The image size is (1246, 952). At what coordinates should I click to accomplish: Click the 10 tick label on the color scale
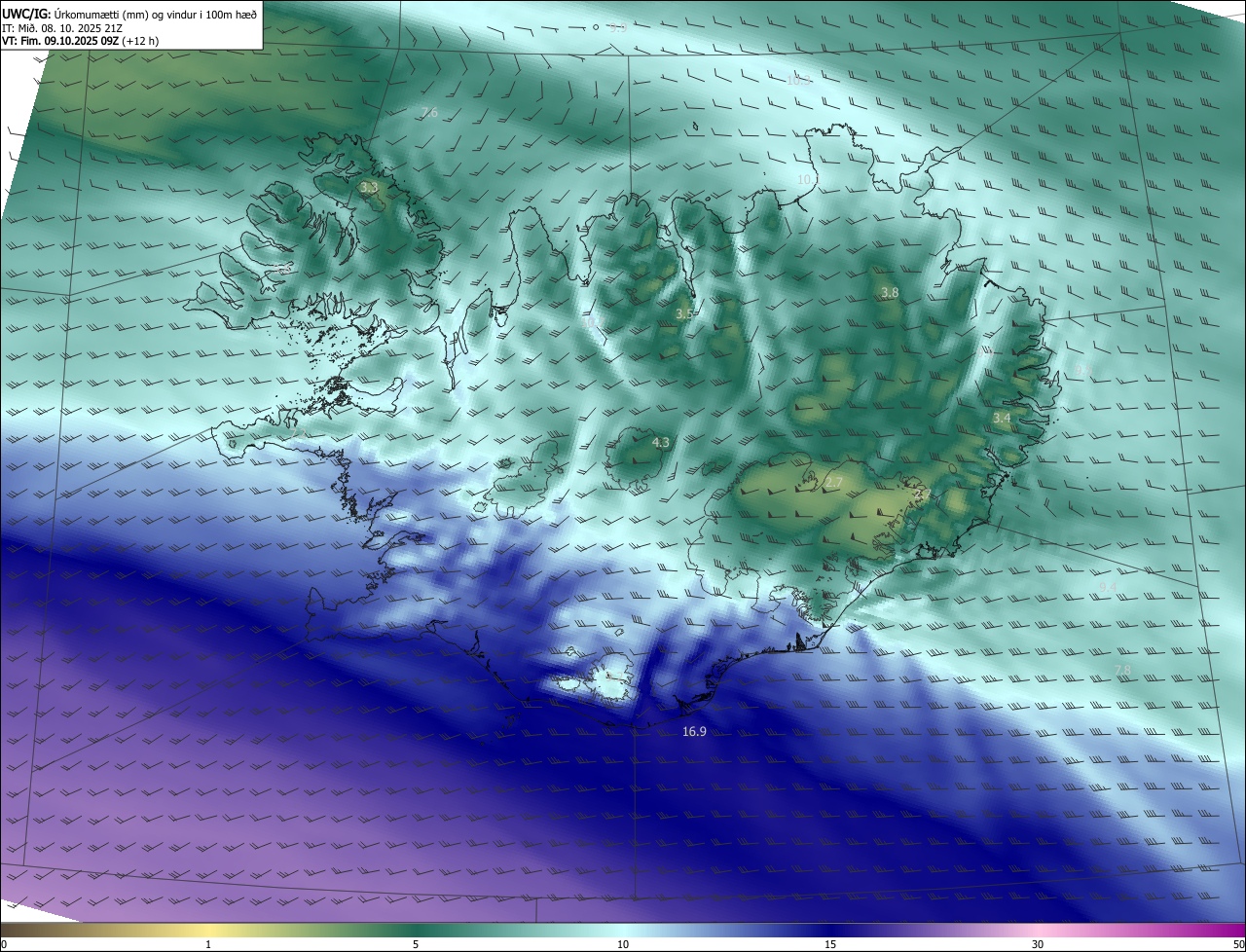(x=623, y=945)
